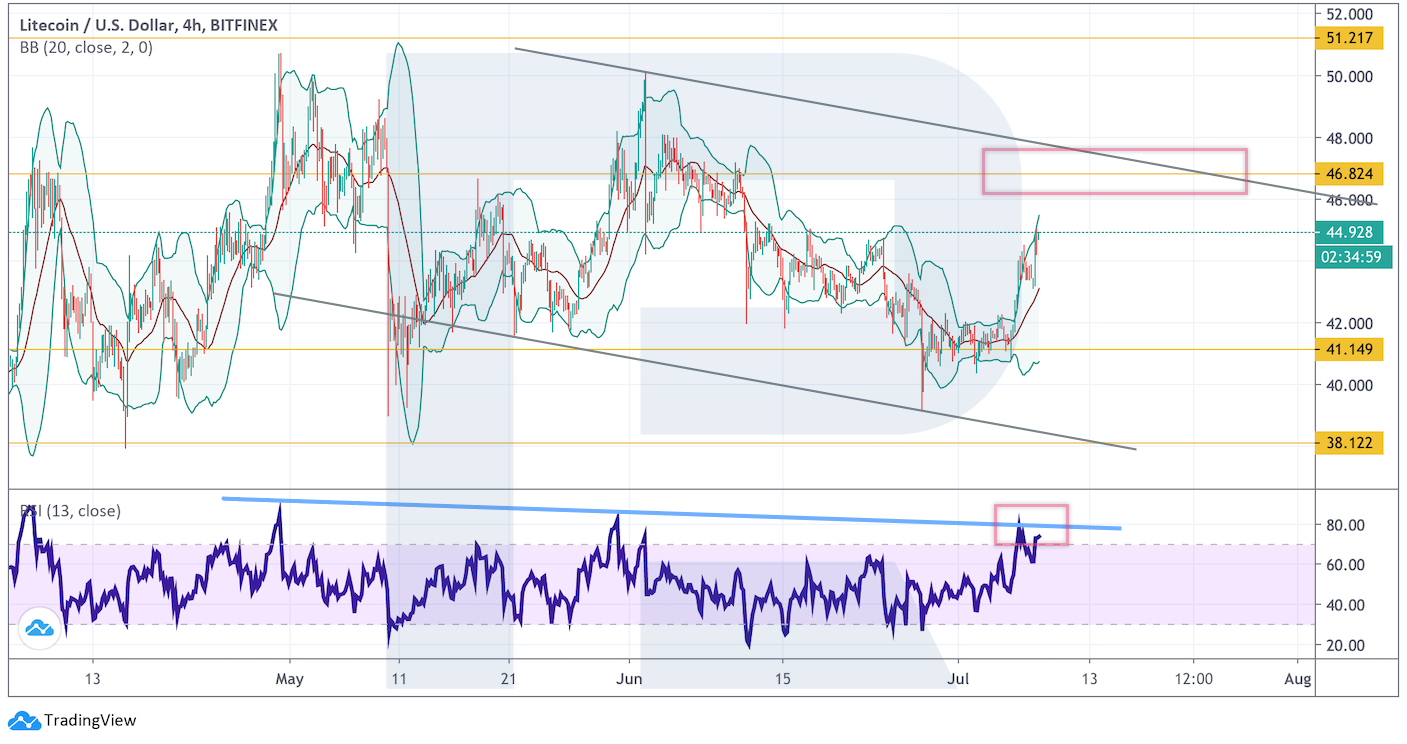Click the yellow 46.824 price label
The height and width of the screenshot is (744, 1407).
pyautogui.click(x=1349, y=174)
